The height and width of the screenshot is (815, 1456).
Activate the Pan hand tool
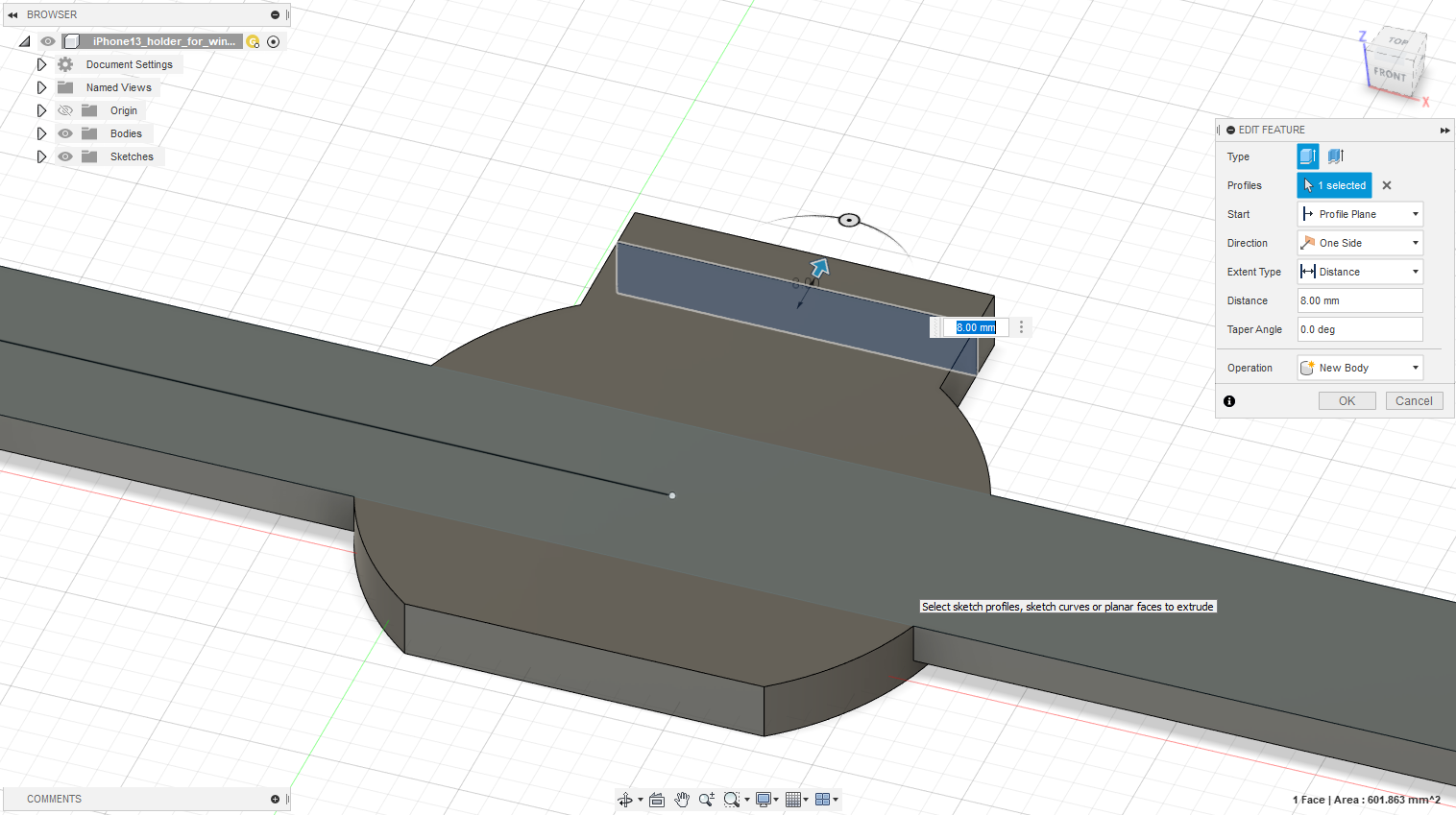[682, 800]
